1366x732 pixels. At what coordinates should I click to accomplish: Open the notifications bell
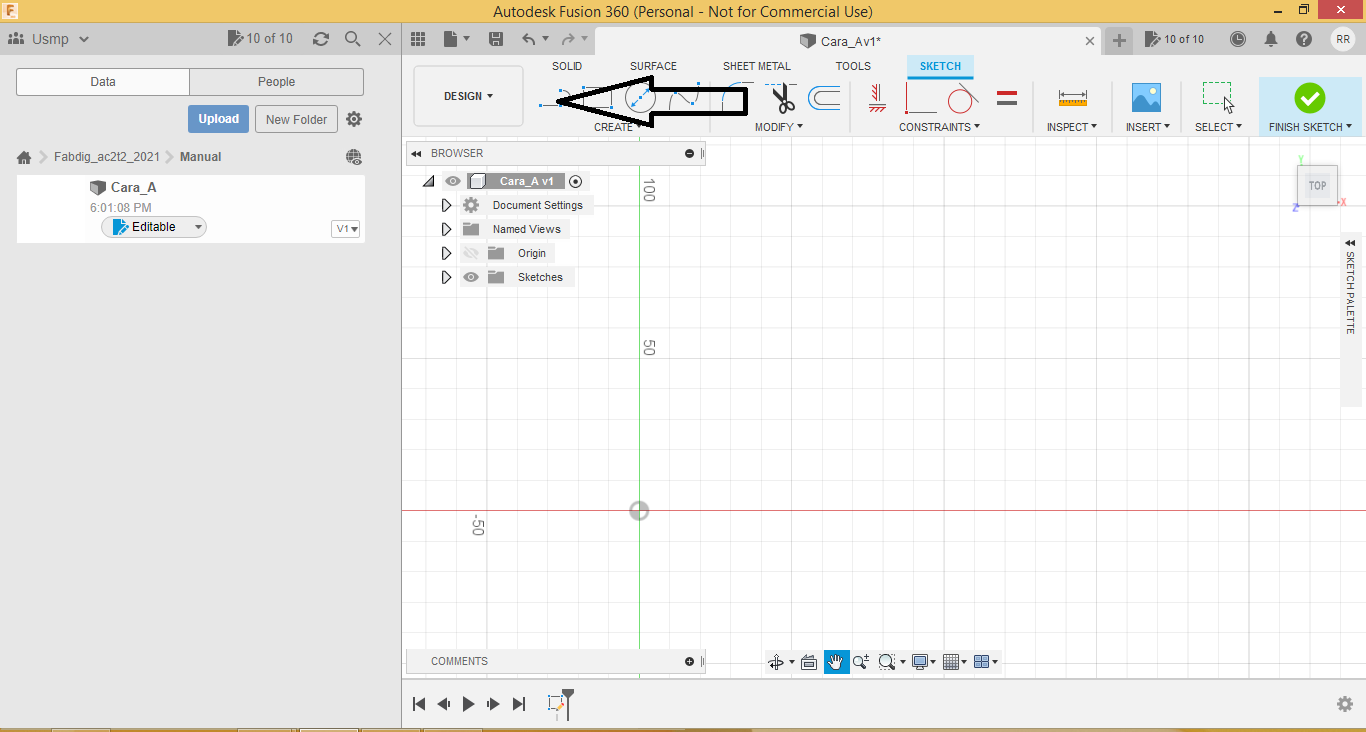tap(1271, 39)
